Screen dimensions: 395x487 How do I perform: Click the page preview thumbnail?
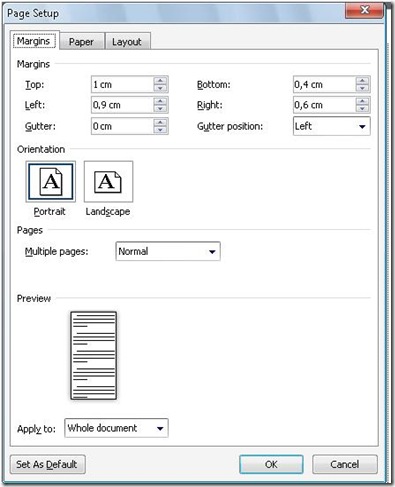coord(94,355)
